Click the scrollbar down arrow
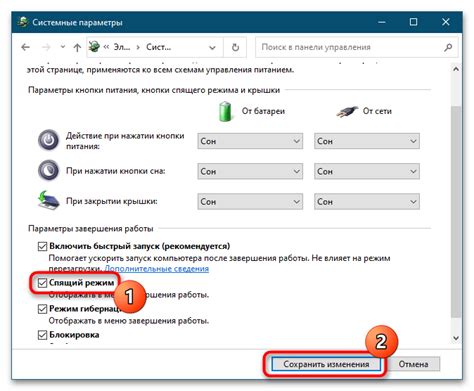Viewport: 474px width, 391px height. coord(456,338)
